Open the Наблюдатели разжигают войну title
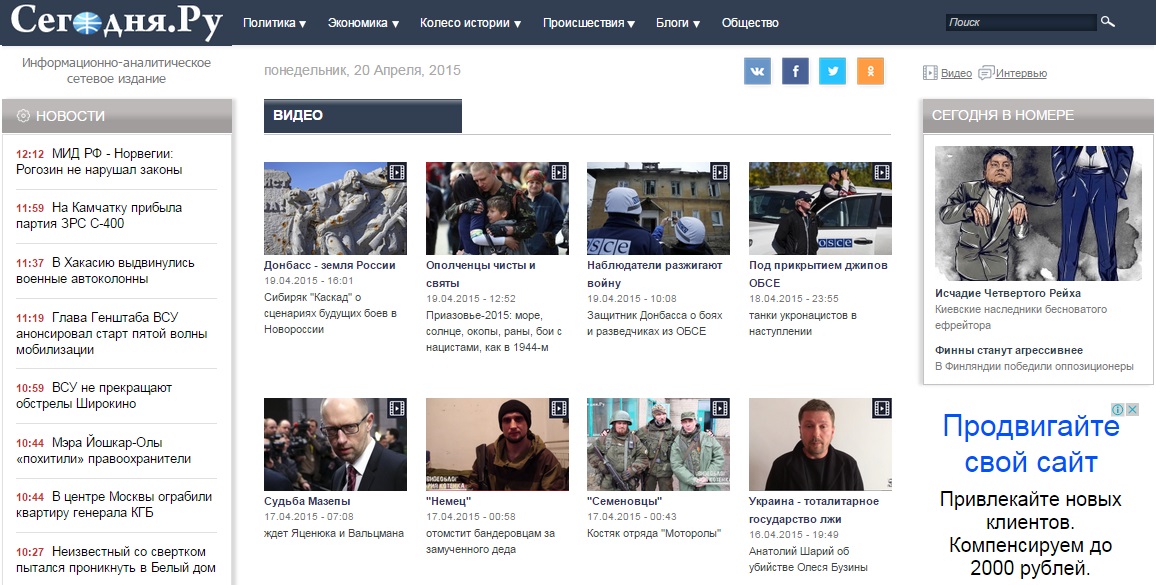 pos(655,274)
